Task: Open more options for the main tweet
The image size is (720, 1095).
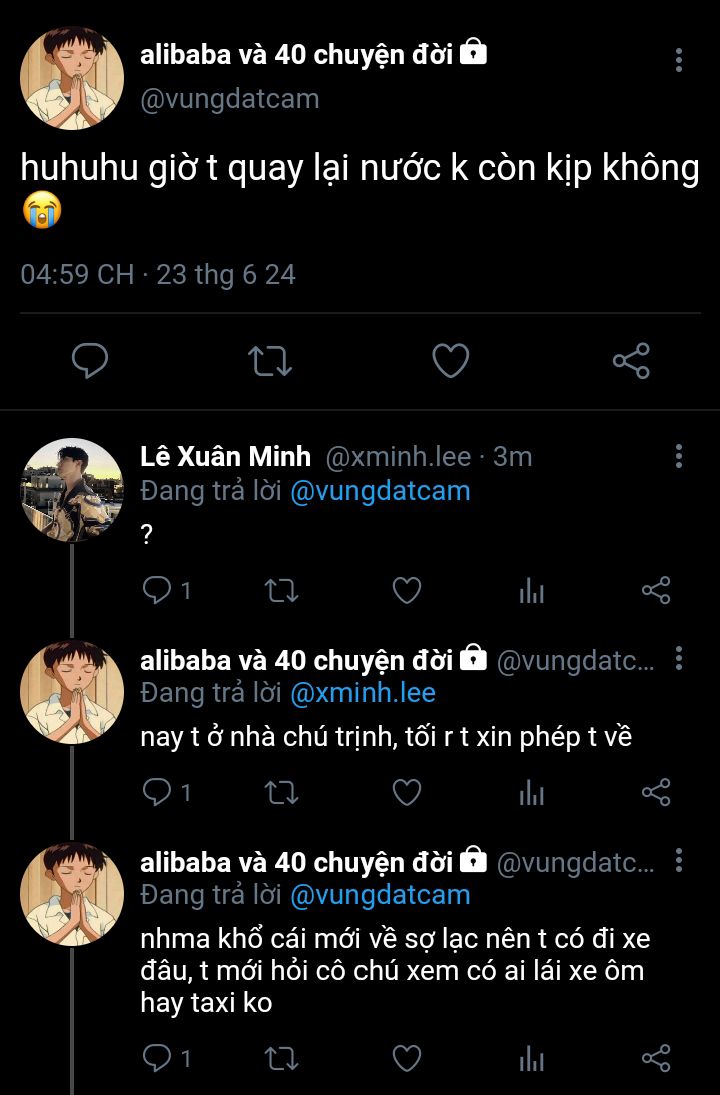Action: coord(679,60)
